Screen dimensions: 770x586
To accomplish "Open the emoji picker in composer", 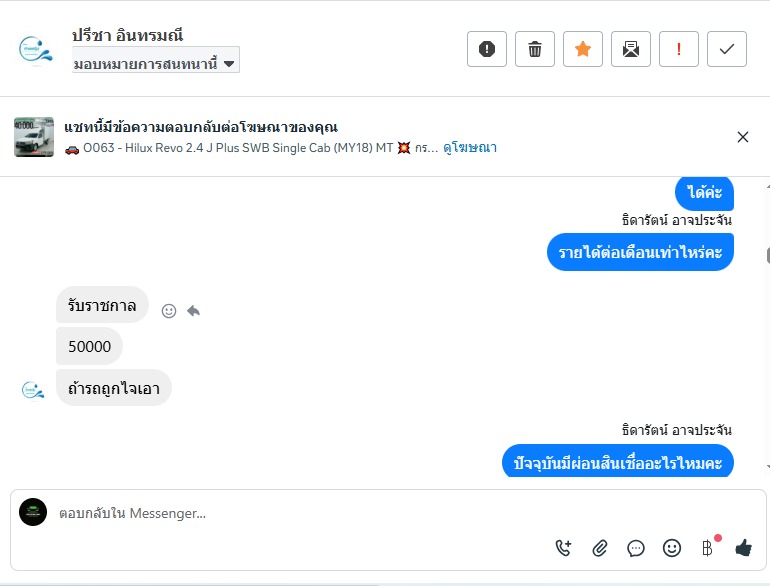I will coord(672,548).
